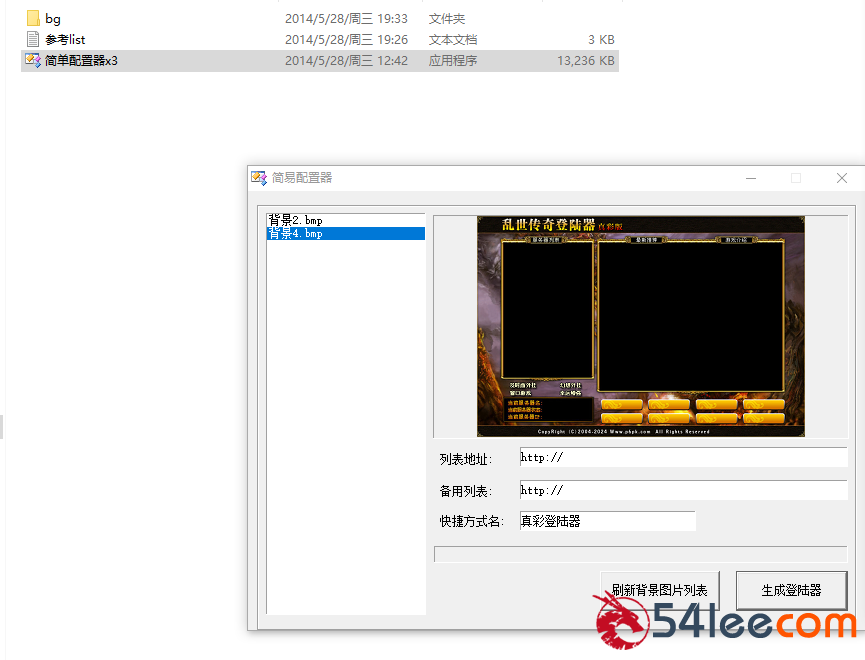The width and height of the screenshot is (865, 660).
Task: Click the CopyRight footer text in the preview
Action: [621, 430]
